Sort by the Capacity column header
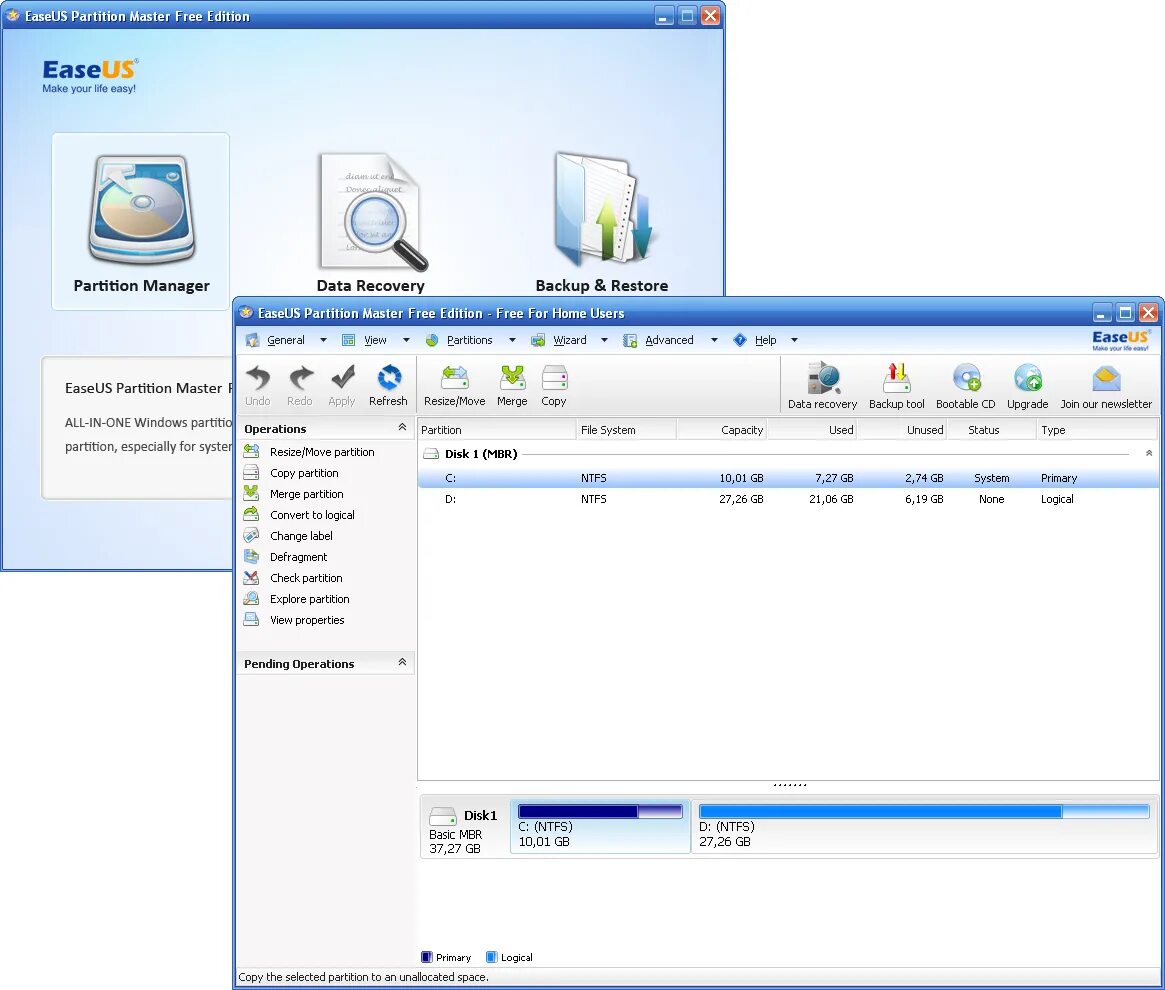Image resolution: width=1165 pixels, height=990 pixels. tap(721, 430)
